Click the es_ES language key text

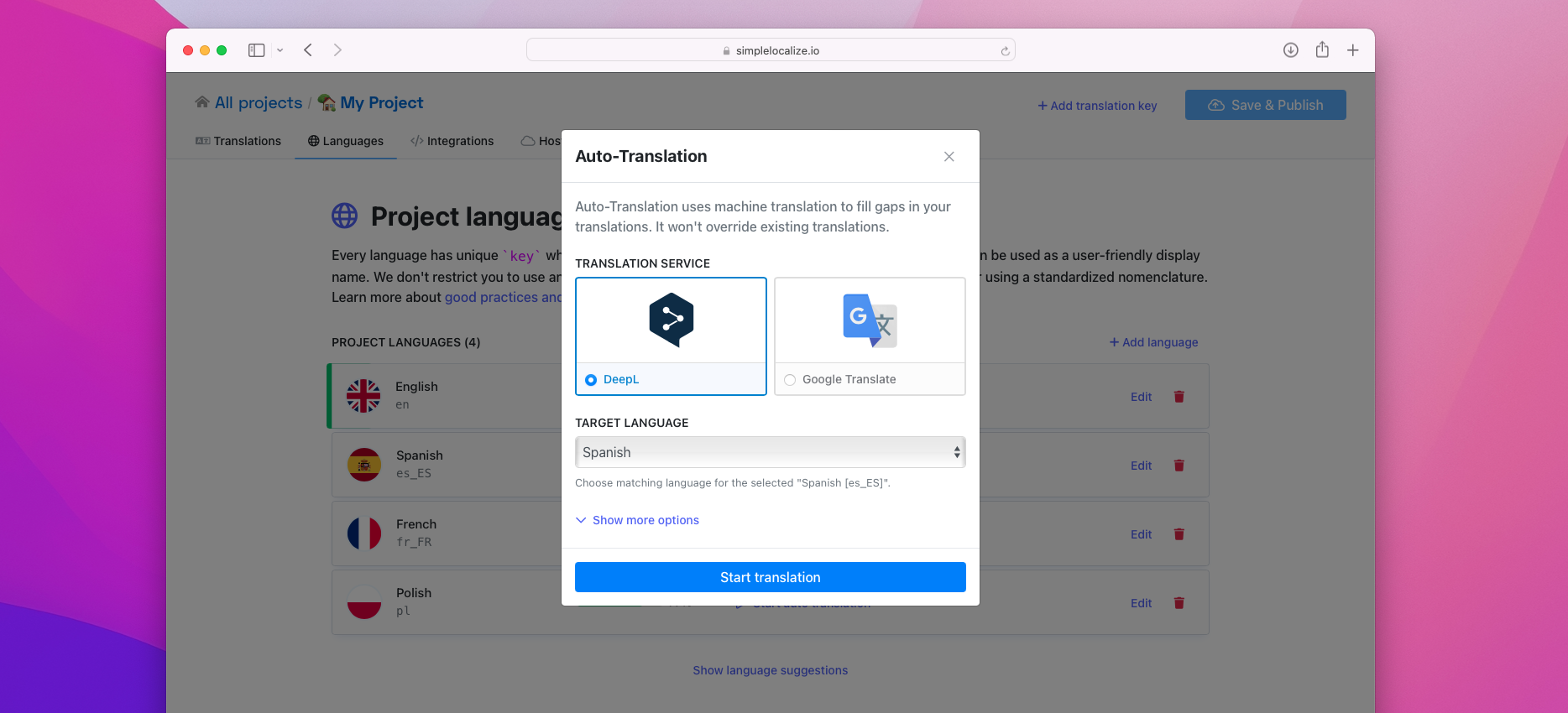pos(414,473)
